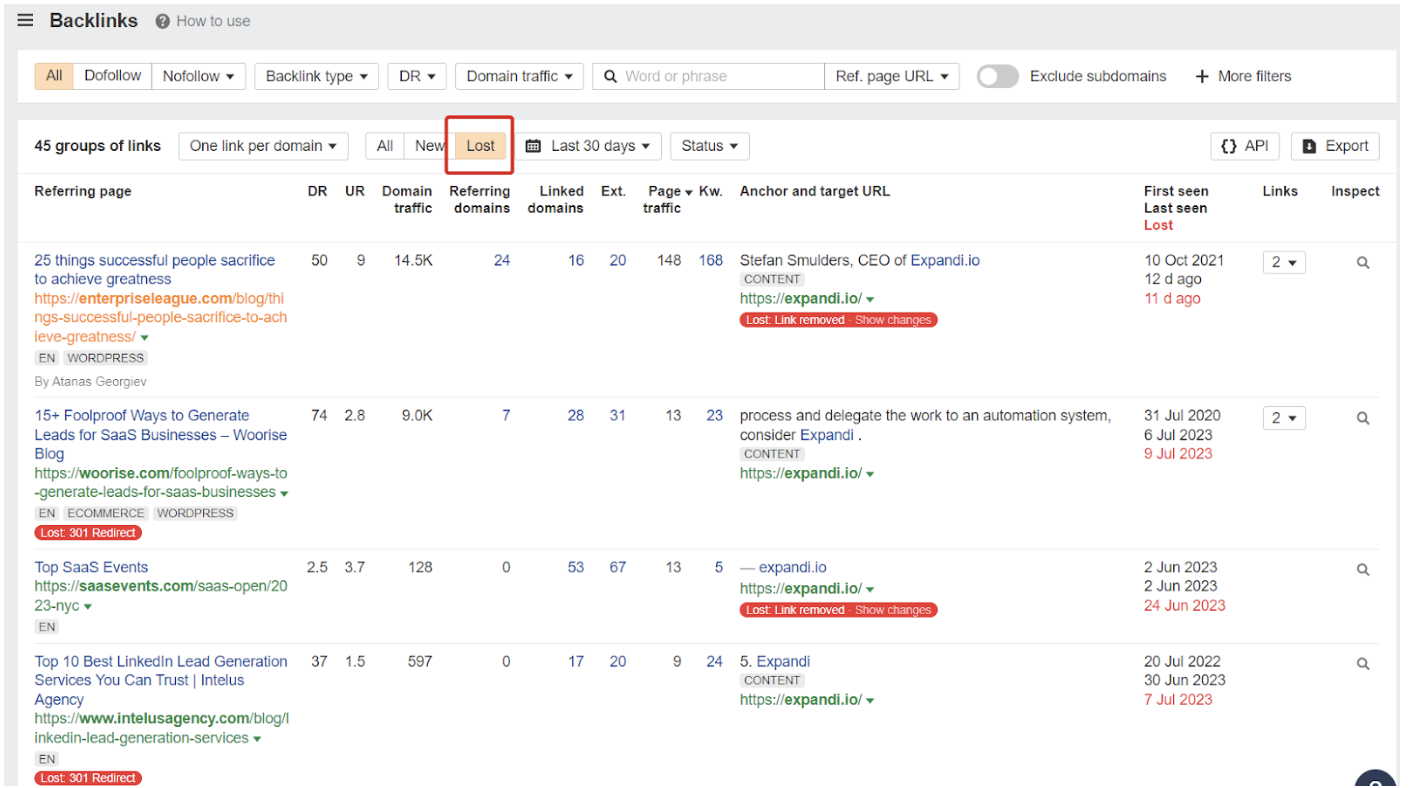
Task: Inspect the enterpriseleague row with magnifier icon
Action: [x=1362, y=263]
